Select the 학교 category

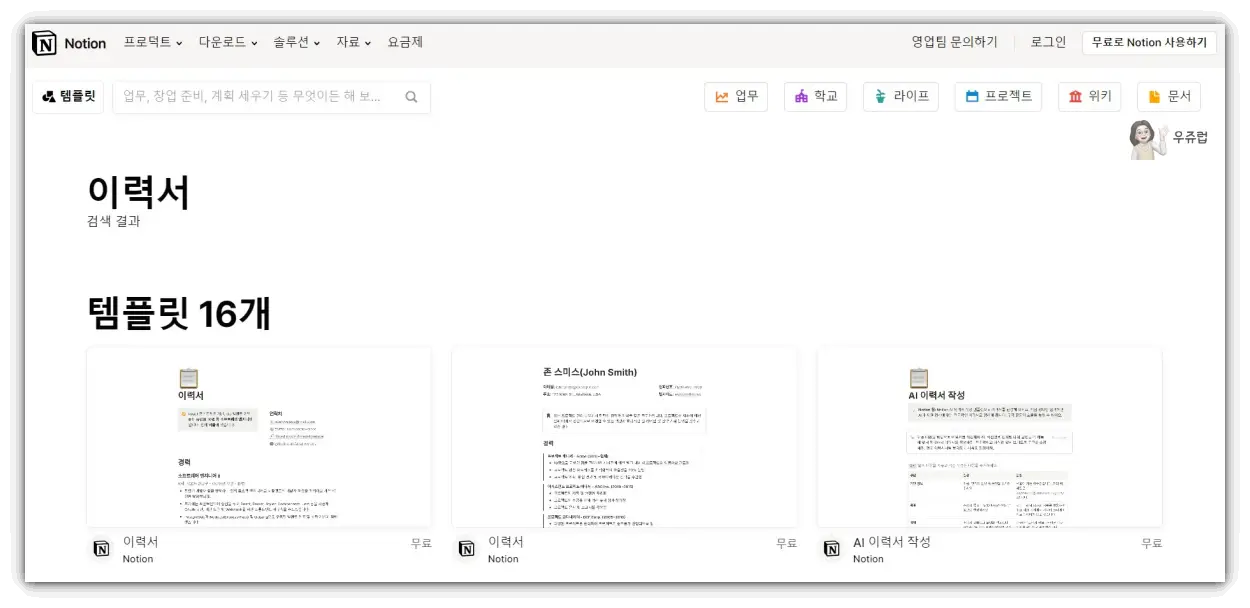[815, 97]
